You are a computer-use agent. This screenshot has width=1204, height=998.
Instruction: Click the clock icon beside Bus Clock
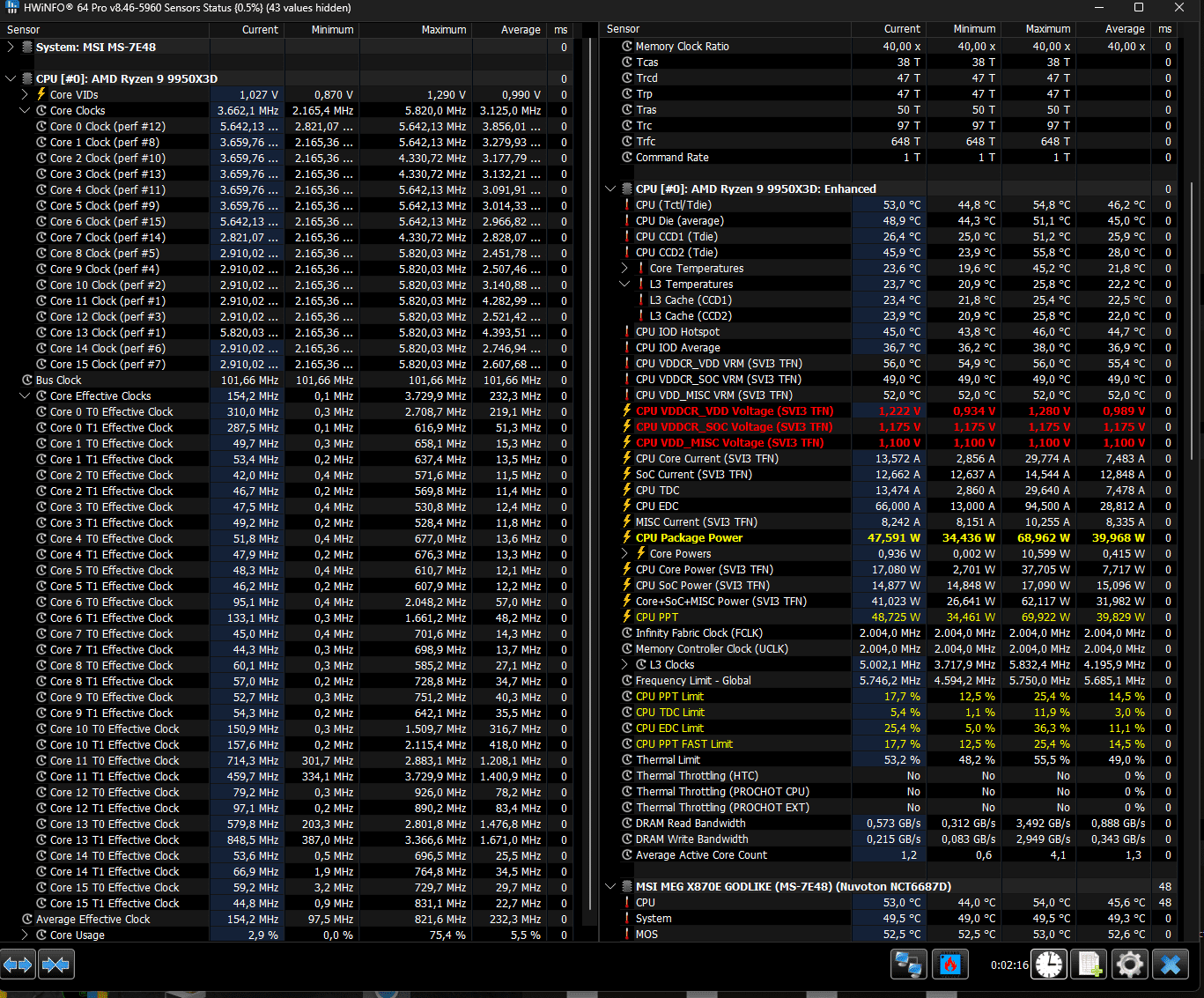click(27, 380)
